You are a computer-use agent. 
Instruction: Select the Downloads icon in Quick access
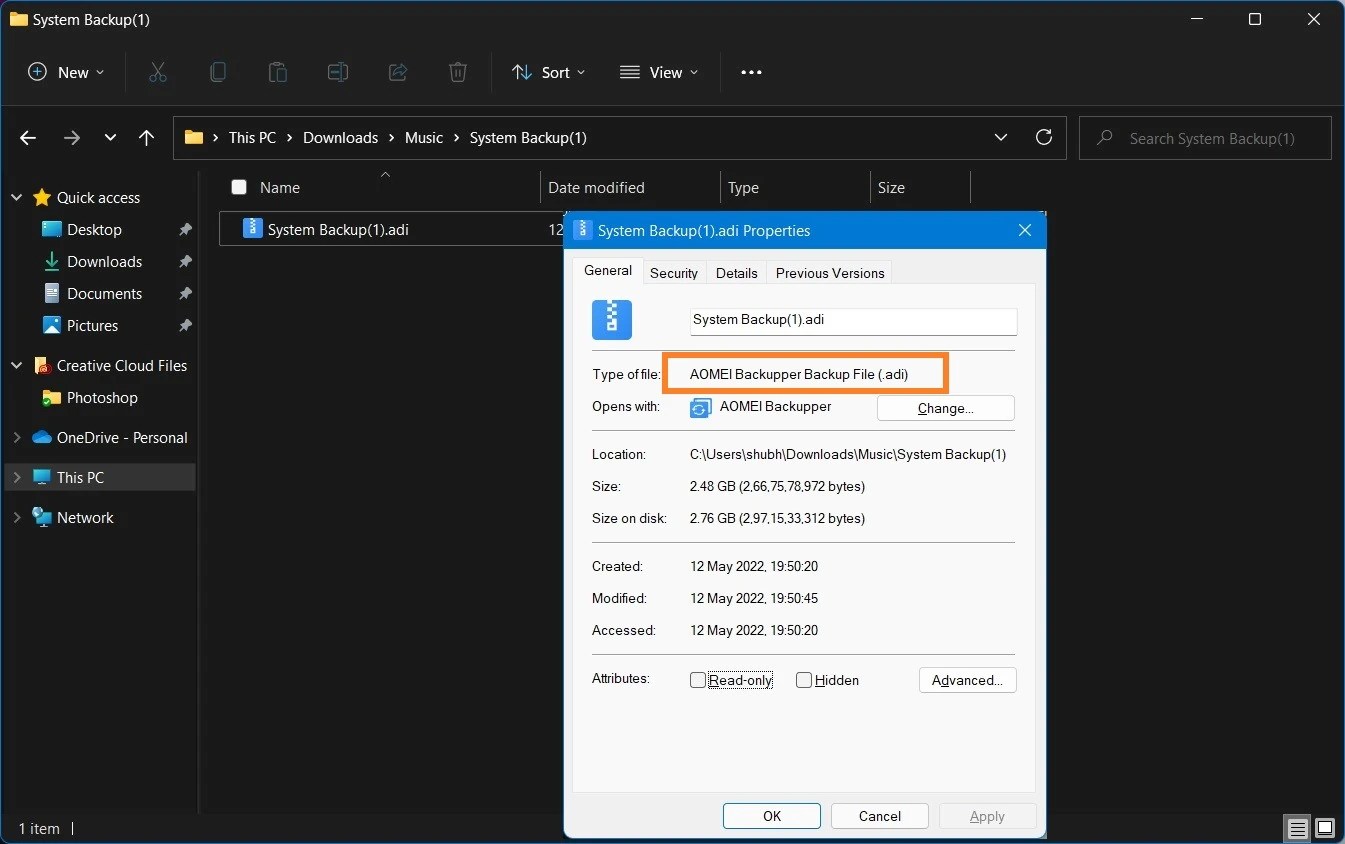point(52,261)
